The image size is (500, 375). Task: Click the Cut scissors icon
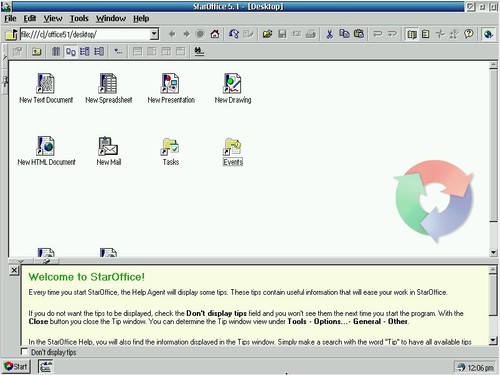329,34
